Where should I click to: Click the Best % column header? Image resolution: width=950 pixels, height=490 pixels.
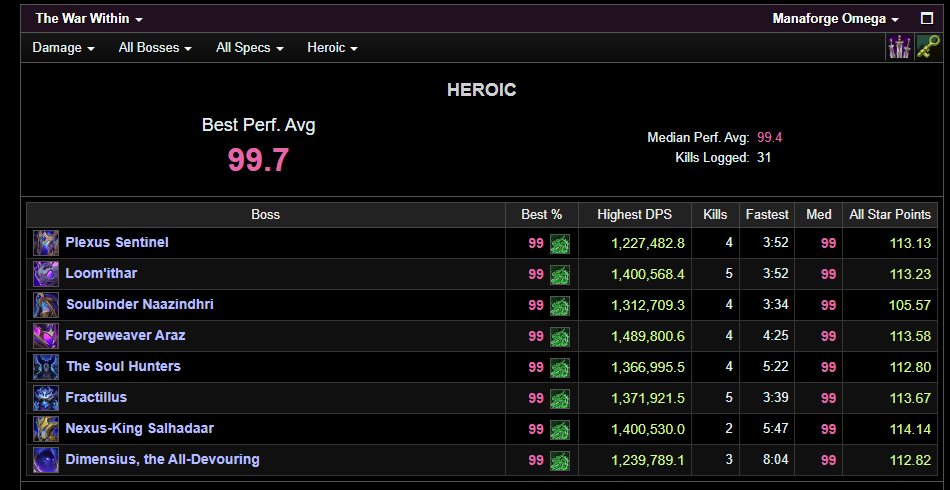(542, 214)
